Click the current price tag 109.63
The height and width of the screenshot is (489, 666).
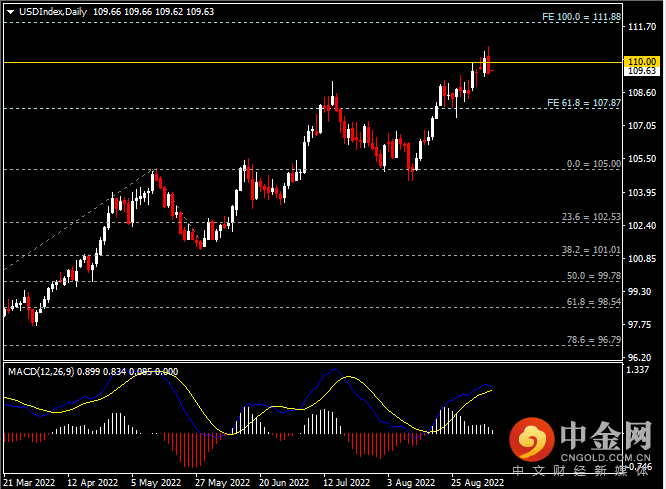coord(641,71)
